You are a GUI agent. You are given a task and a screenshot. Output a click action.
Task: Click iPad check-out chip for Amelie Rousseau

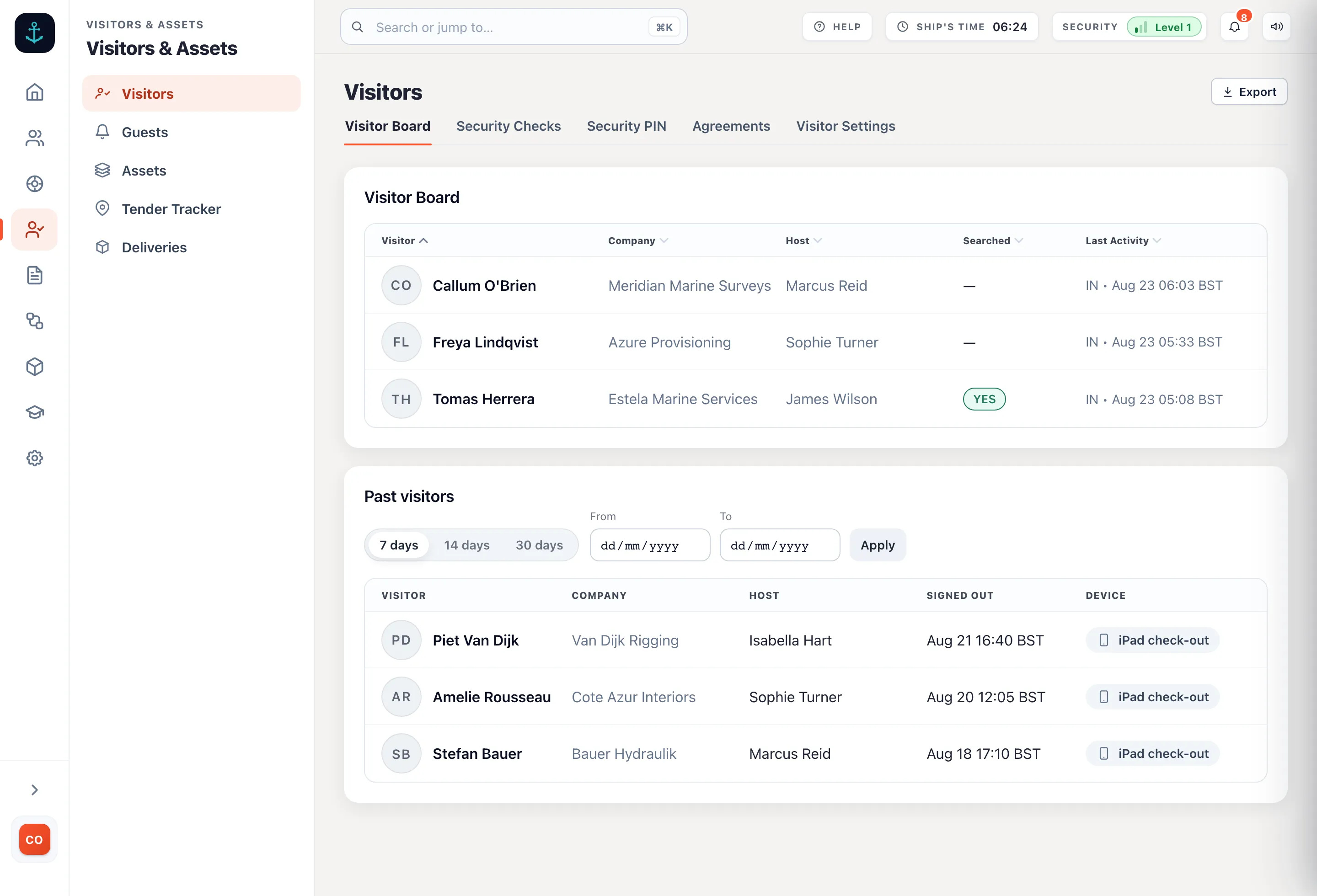click(1153, 697)
